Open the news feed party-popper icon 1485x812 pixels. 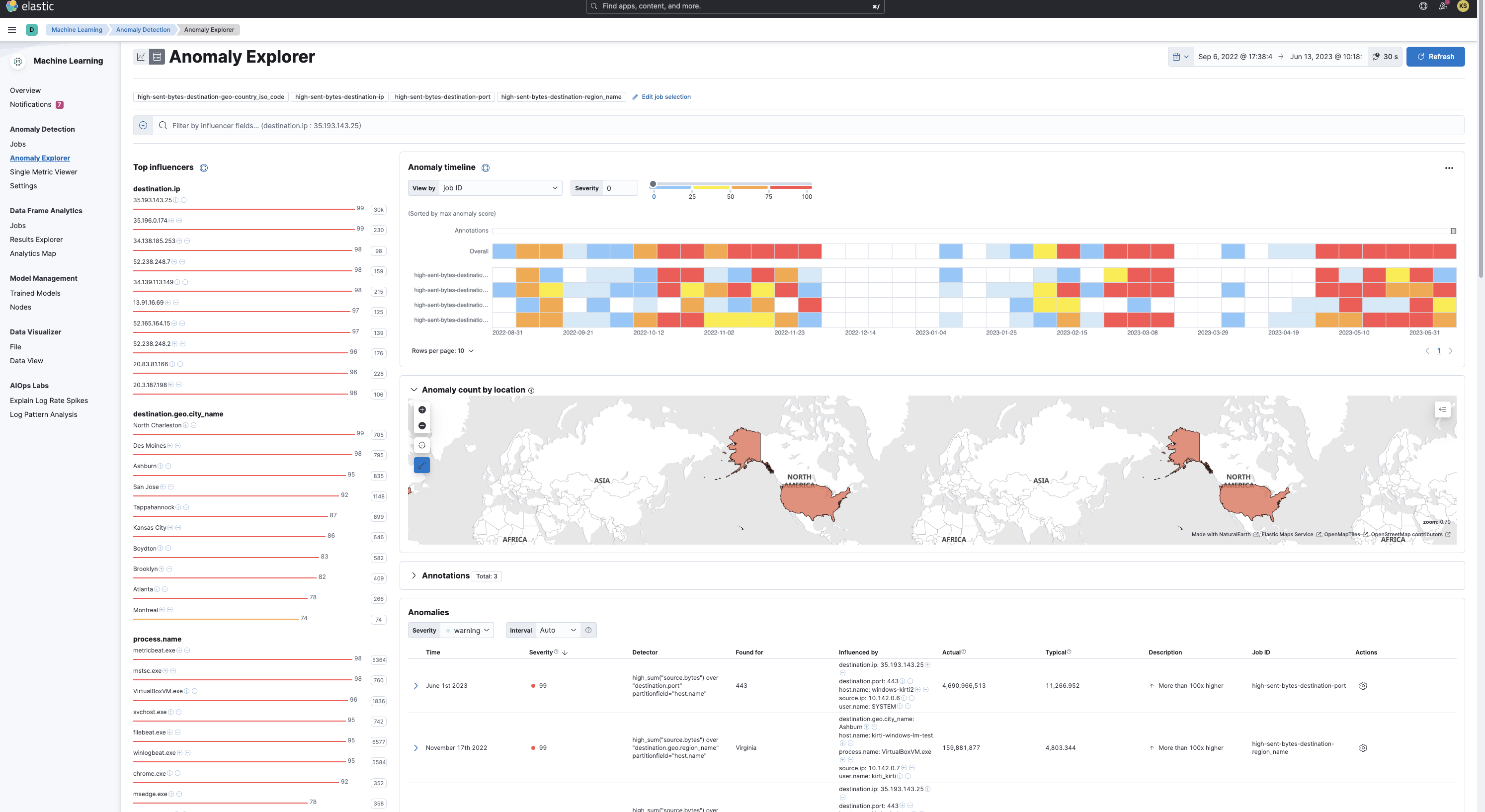[1443, 6]
